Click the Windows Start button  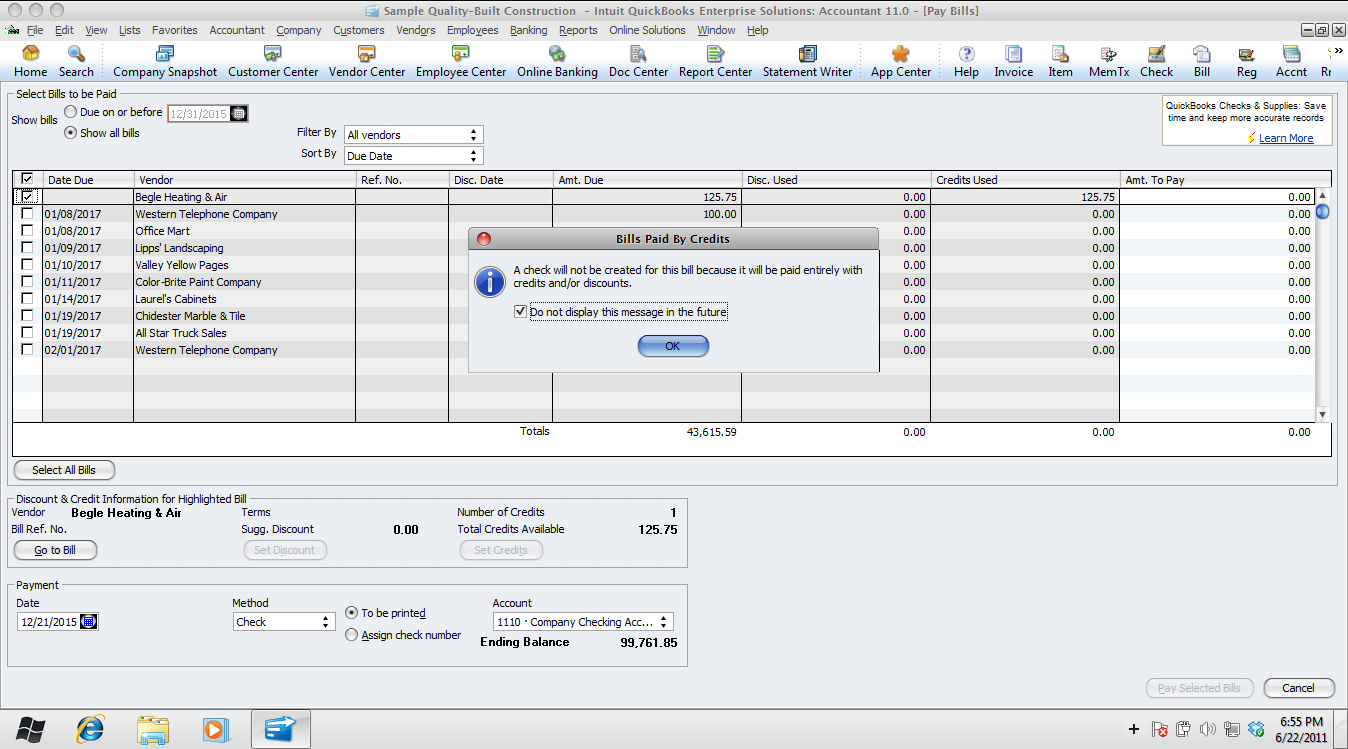(x=30, y=729)
